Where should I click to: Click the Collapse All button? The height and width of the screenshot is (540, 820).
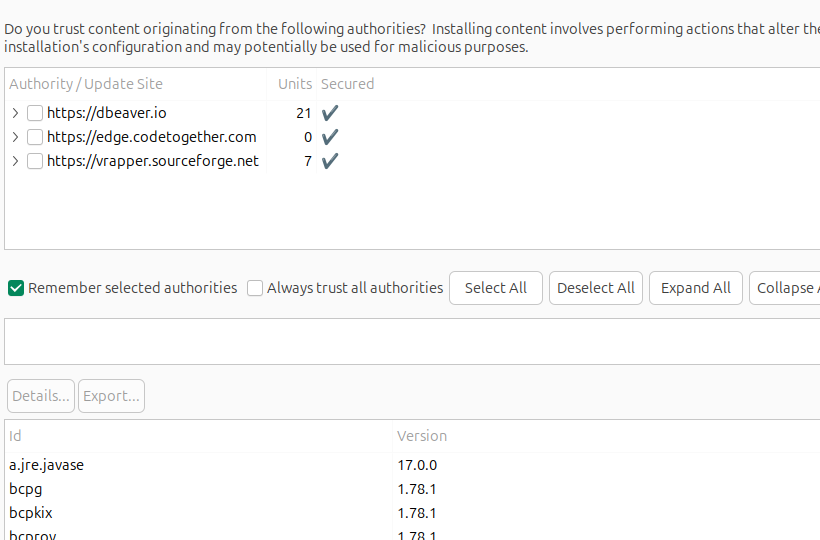click(x=787, y=288)
